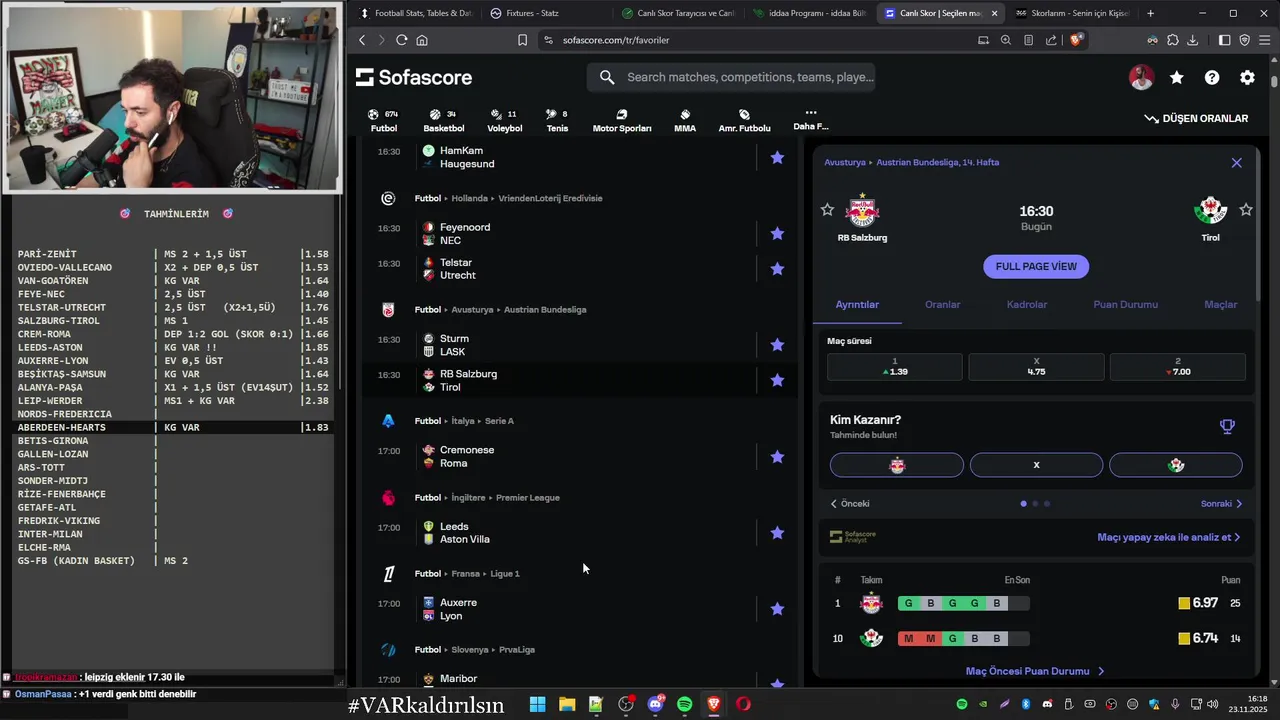Unfavorite the Feyenoord–NEC match star

(x=777, y=234)
